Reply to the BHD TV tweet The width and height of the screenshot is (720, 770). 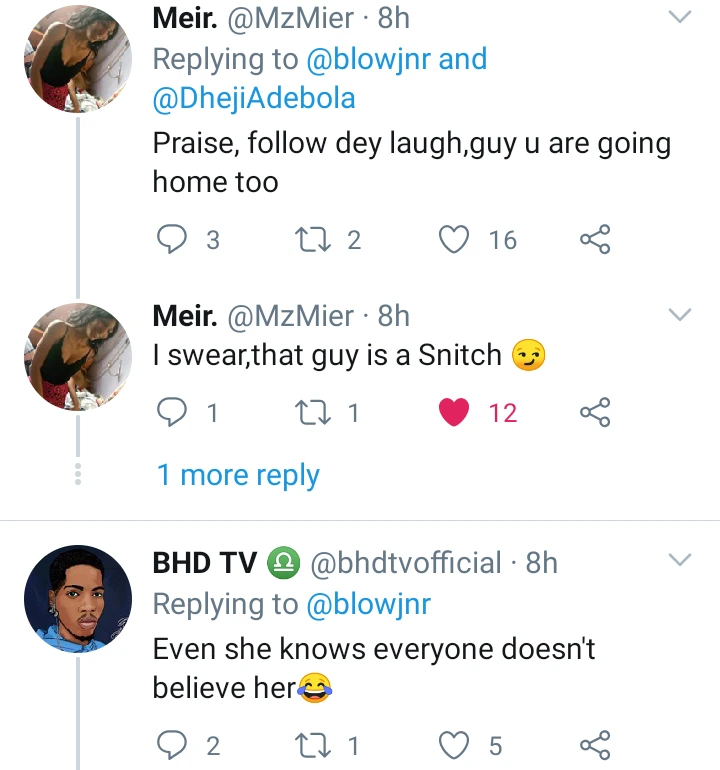click(173, 745)
